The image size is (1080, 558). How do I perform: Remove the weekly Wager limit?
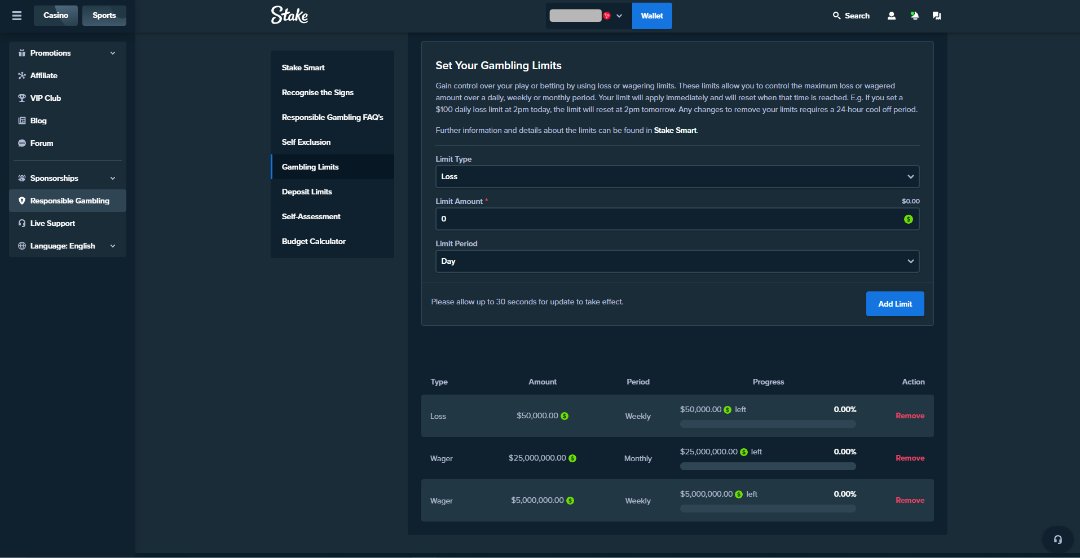click(x=910, y=501)
